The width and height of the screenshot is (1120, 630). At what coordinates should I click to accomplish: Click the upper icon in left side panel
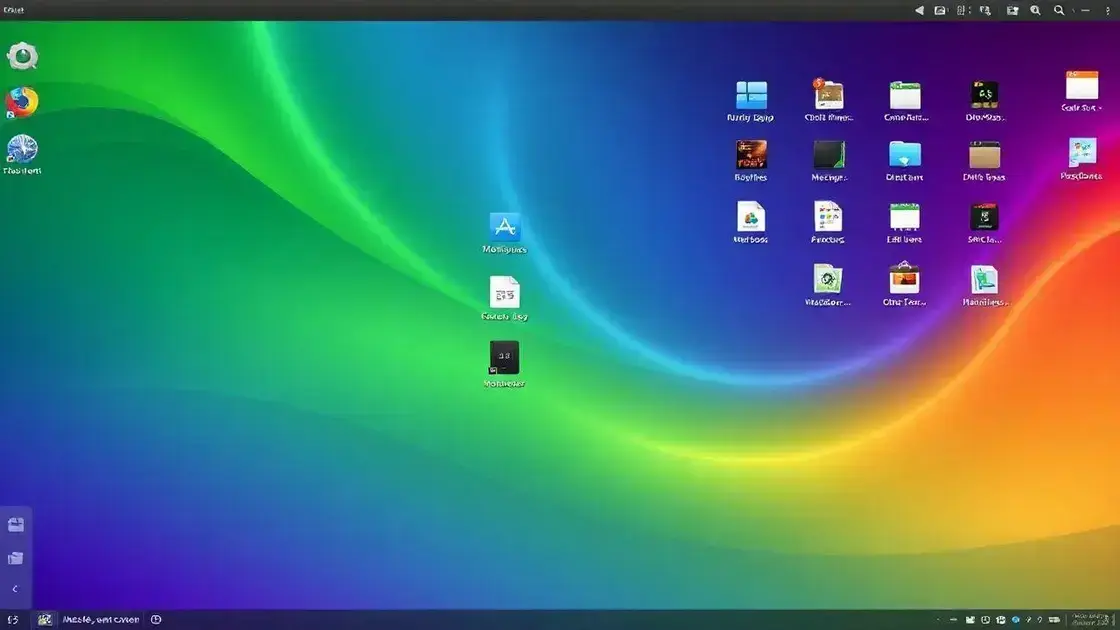(x=16, y=525)
